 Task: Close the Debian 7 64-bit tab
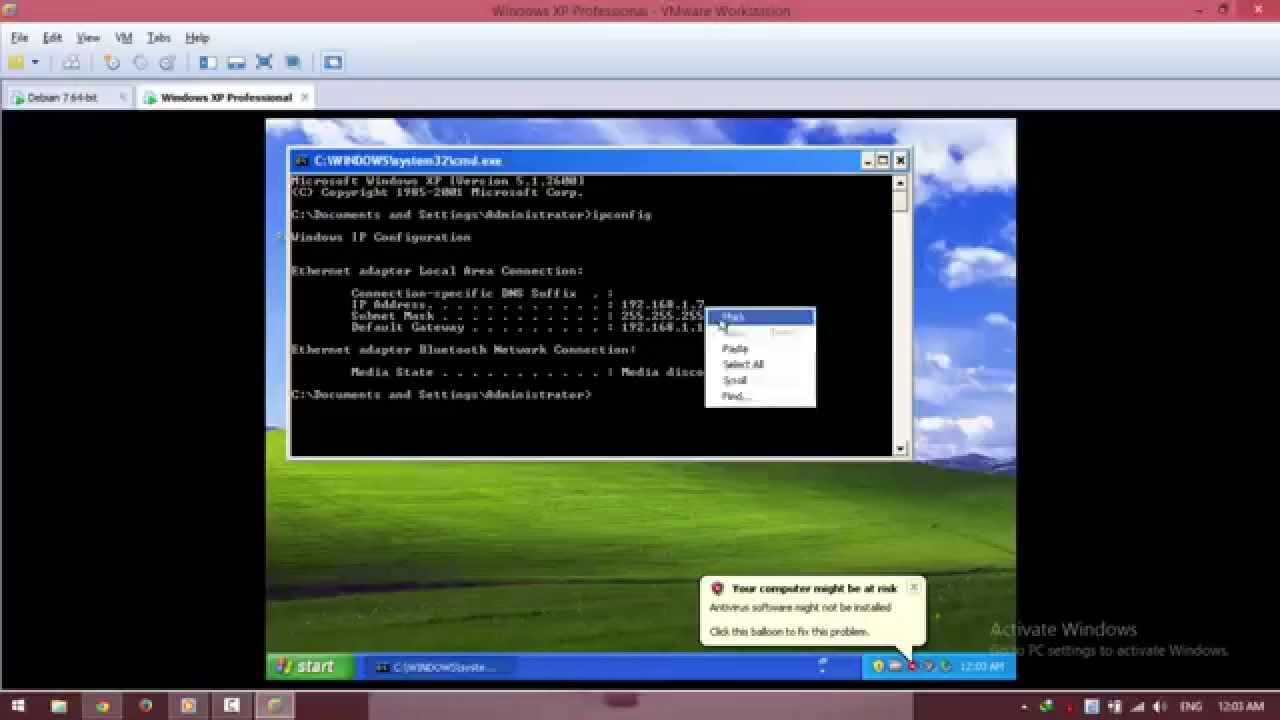[x=123, y=98]
